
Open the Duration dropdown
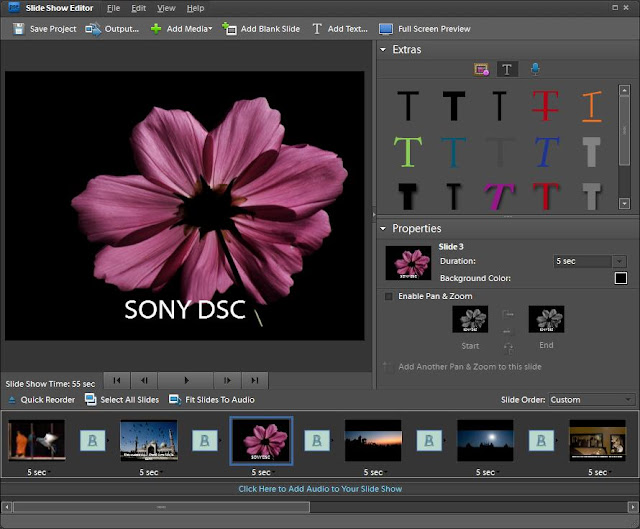coord(619,261)
